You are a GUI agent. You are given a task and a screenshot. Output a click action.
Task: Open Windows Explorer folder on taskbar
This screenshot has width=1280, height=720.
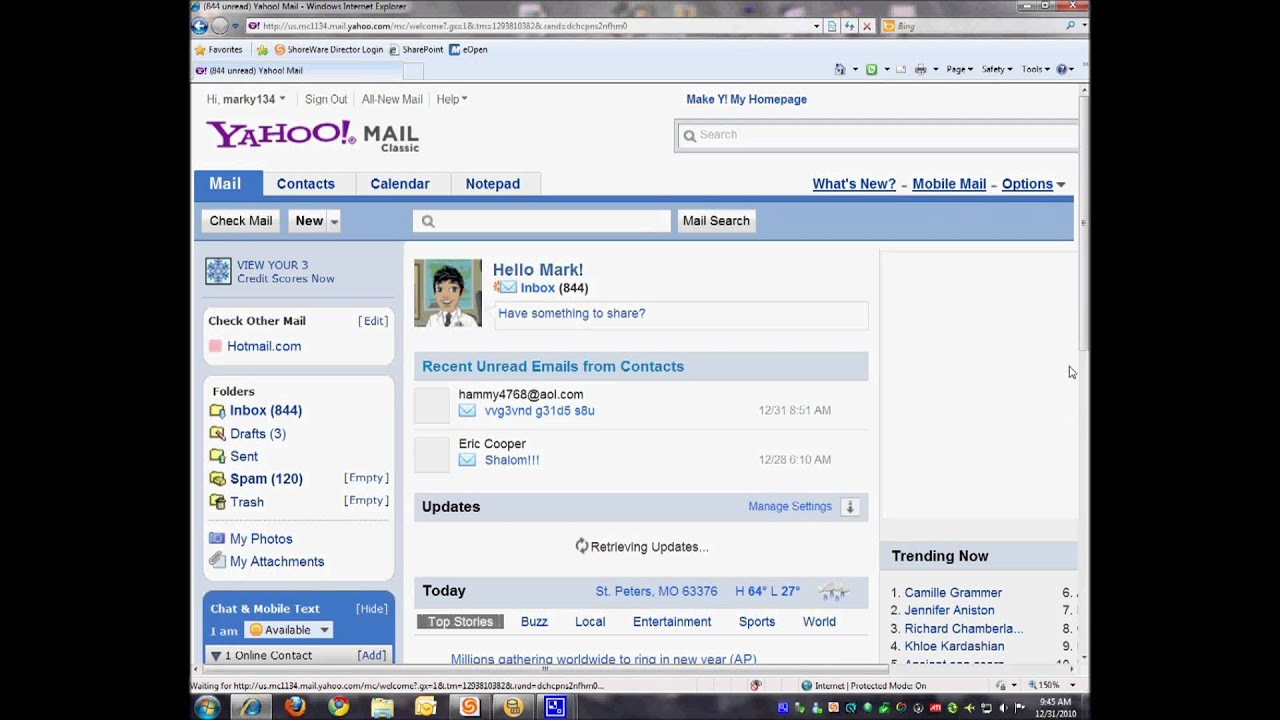(x=382, y=707)
